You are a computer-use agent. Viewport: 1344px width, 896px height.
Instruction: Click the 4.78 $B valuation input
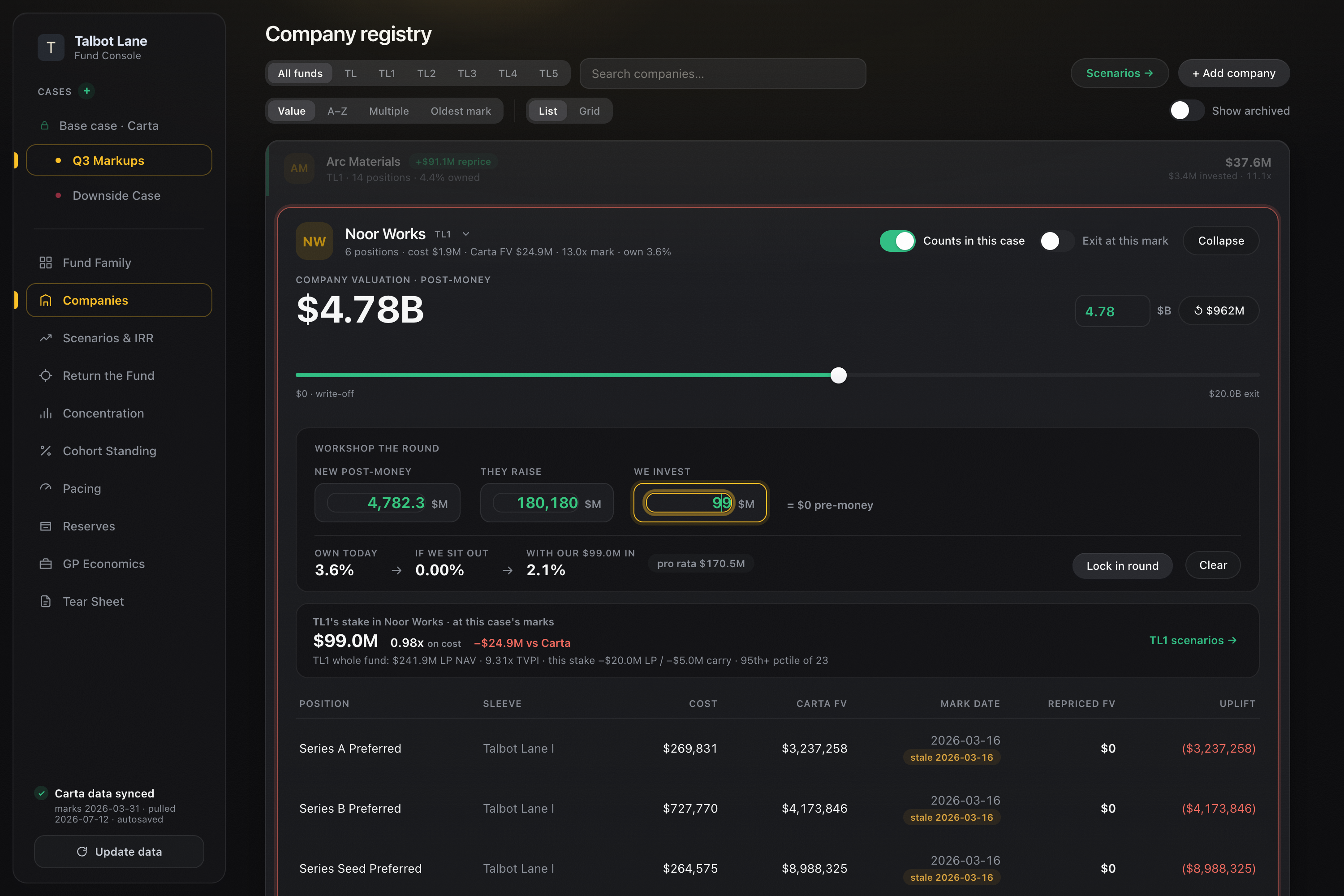point(1112,311)
